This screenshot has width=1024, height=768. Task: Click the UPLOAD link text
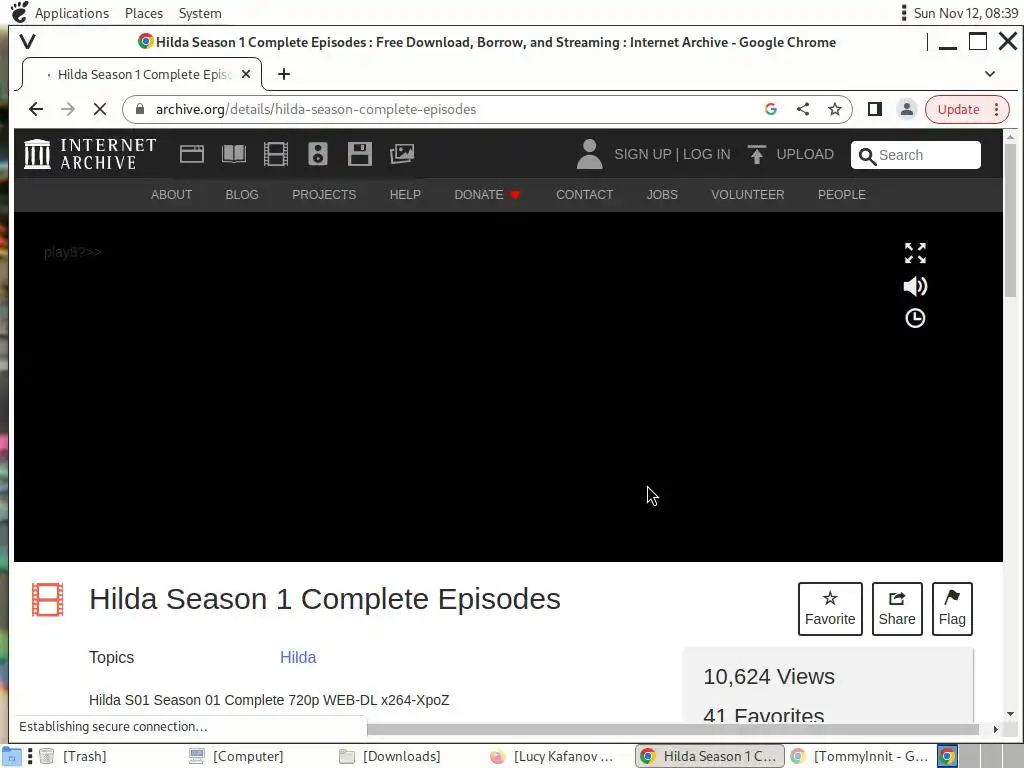805,154
